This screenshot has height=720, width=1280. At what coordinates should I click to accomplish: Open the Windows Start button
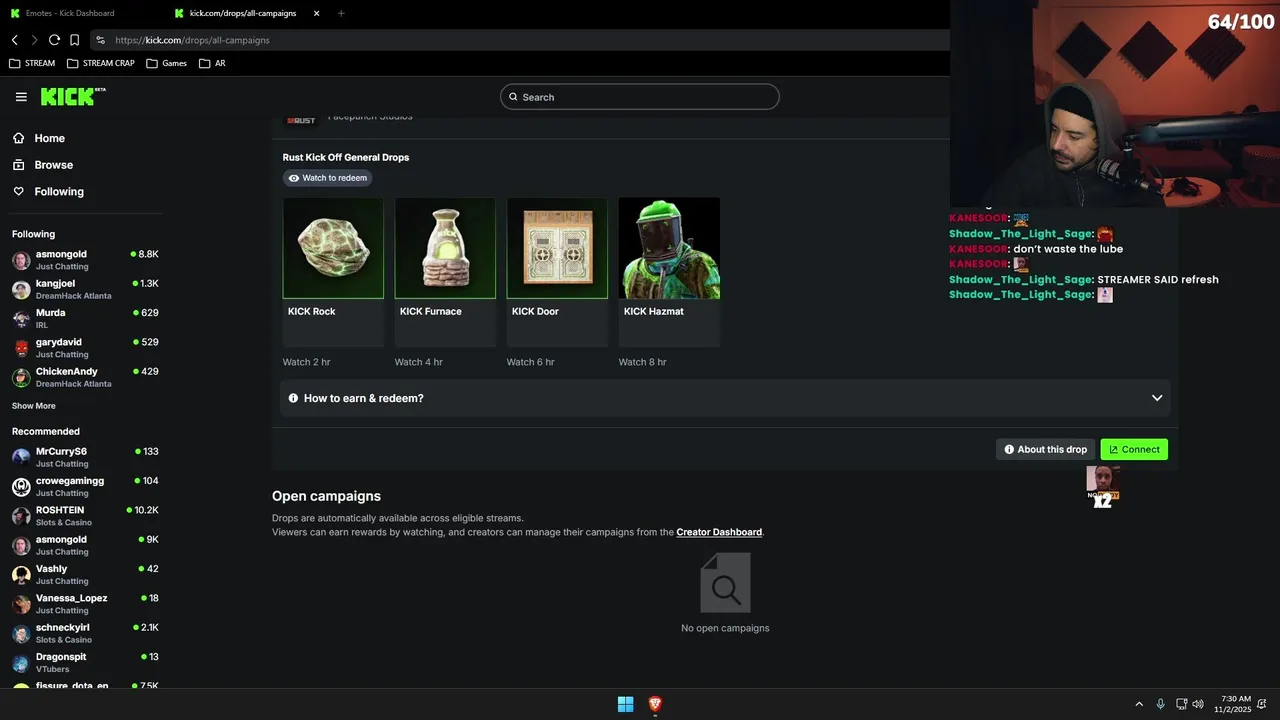pyautogui.click(x=625, y=704)
